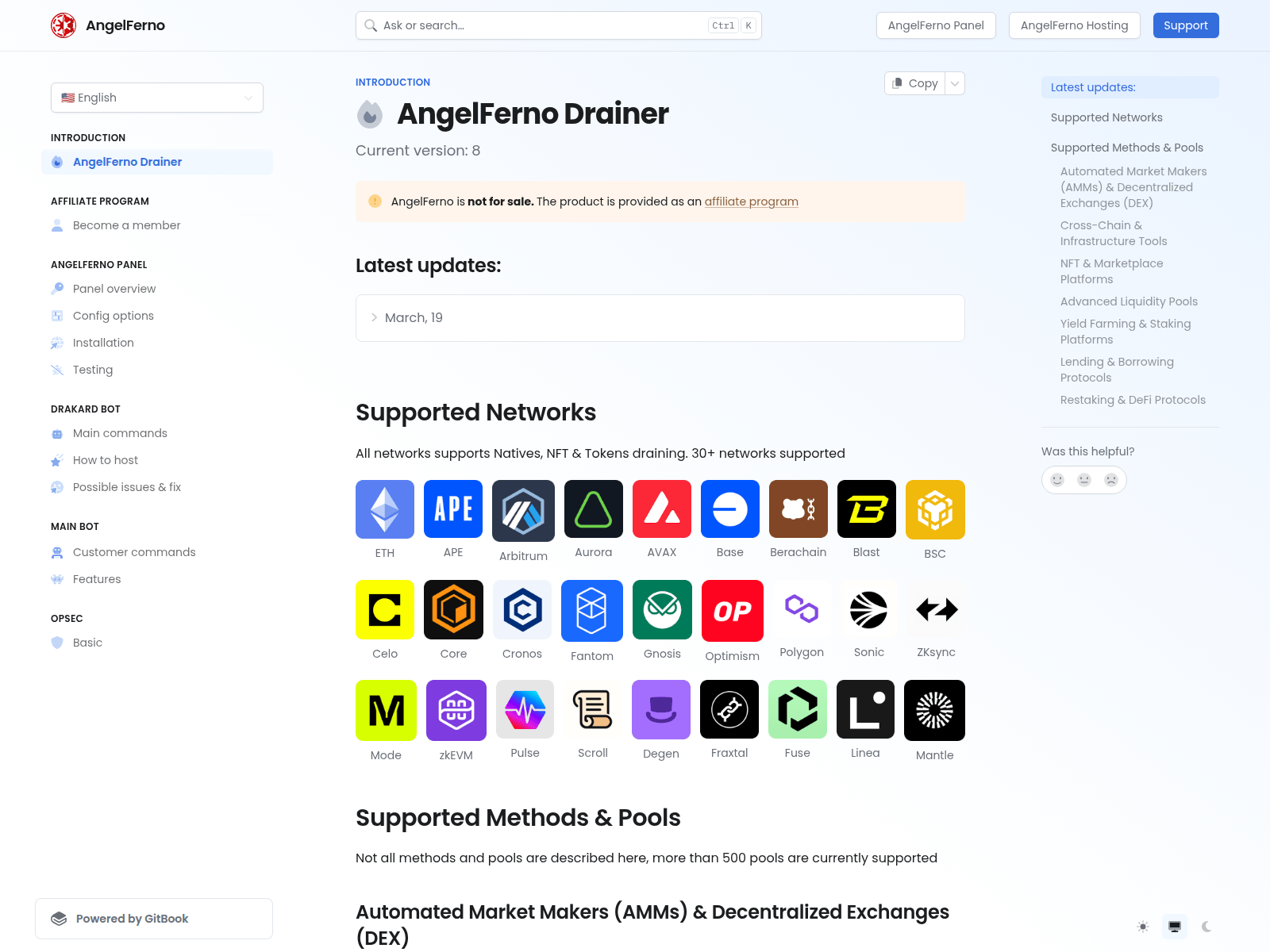This screenshot has width=1270, height=952.
Task: Open Customer commands sidebar page
Action: point(157,552)
